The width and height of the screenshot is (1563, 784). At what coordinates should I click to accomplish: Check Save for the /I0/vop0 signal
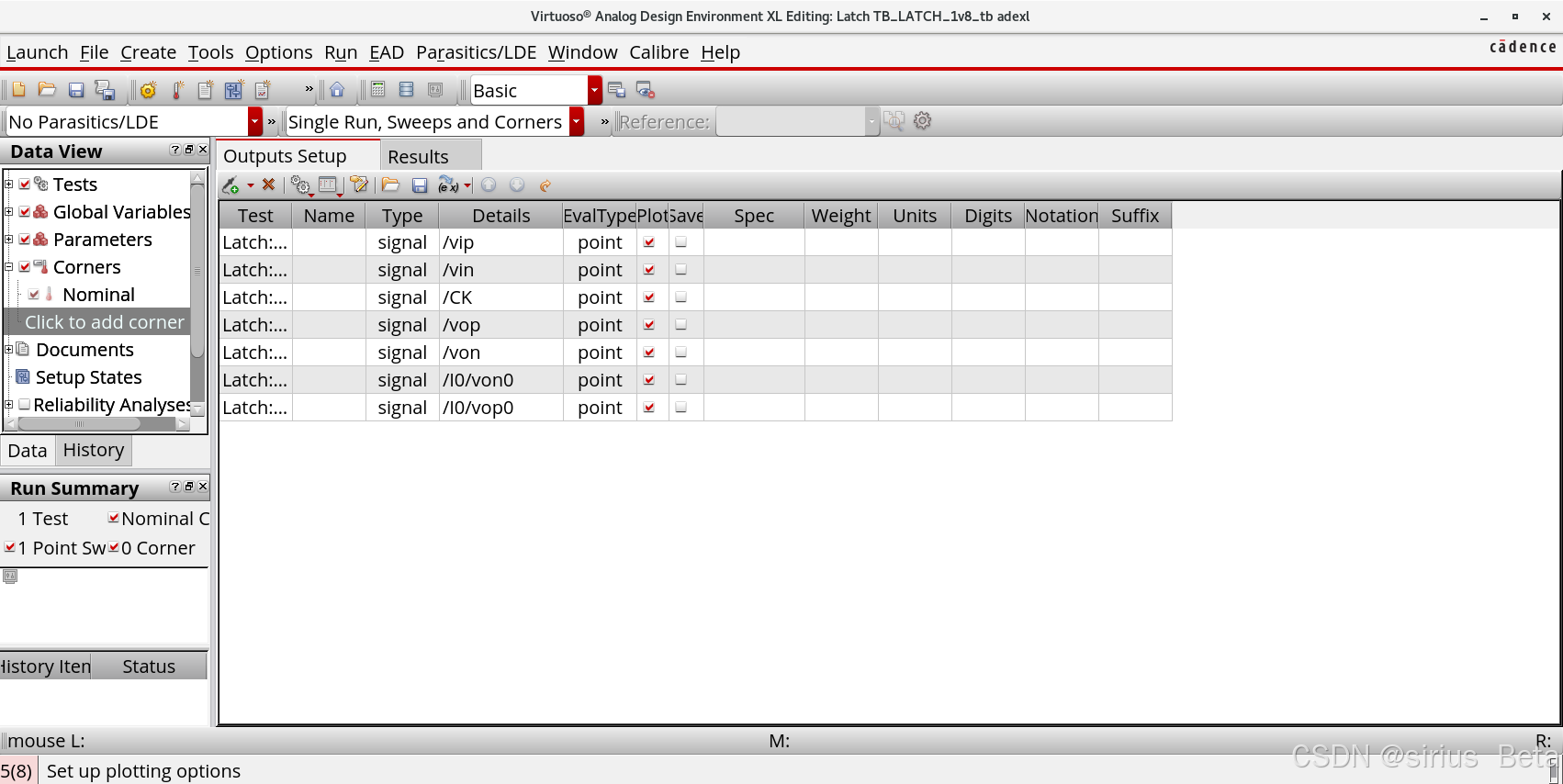point(681,408)
